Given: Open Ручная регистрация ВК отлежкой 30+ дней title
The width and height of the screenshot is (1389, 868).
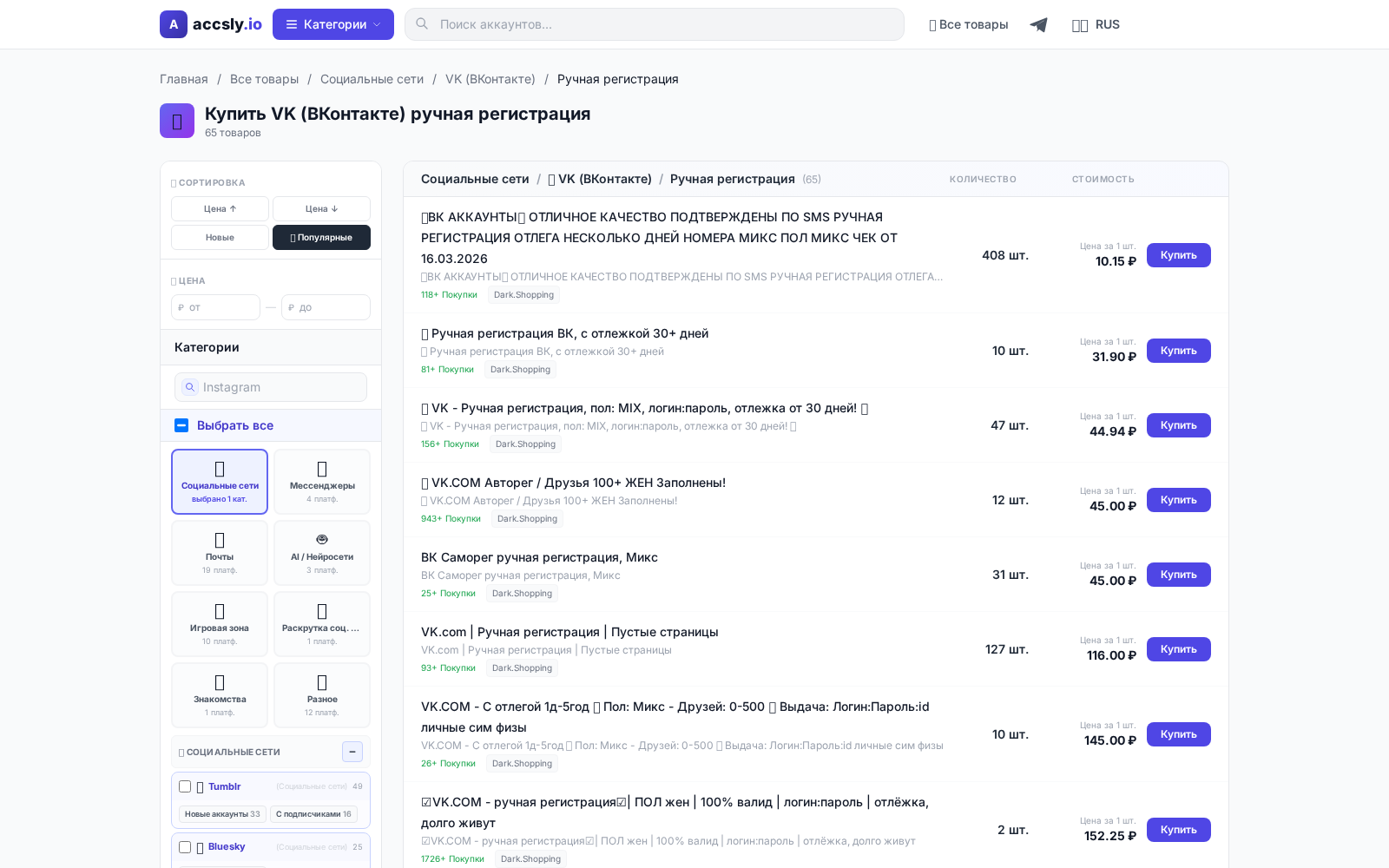Looking at the screenshot, I should [x=565, y=333].
